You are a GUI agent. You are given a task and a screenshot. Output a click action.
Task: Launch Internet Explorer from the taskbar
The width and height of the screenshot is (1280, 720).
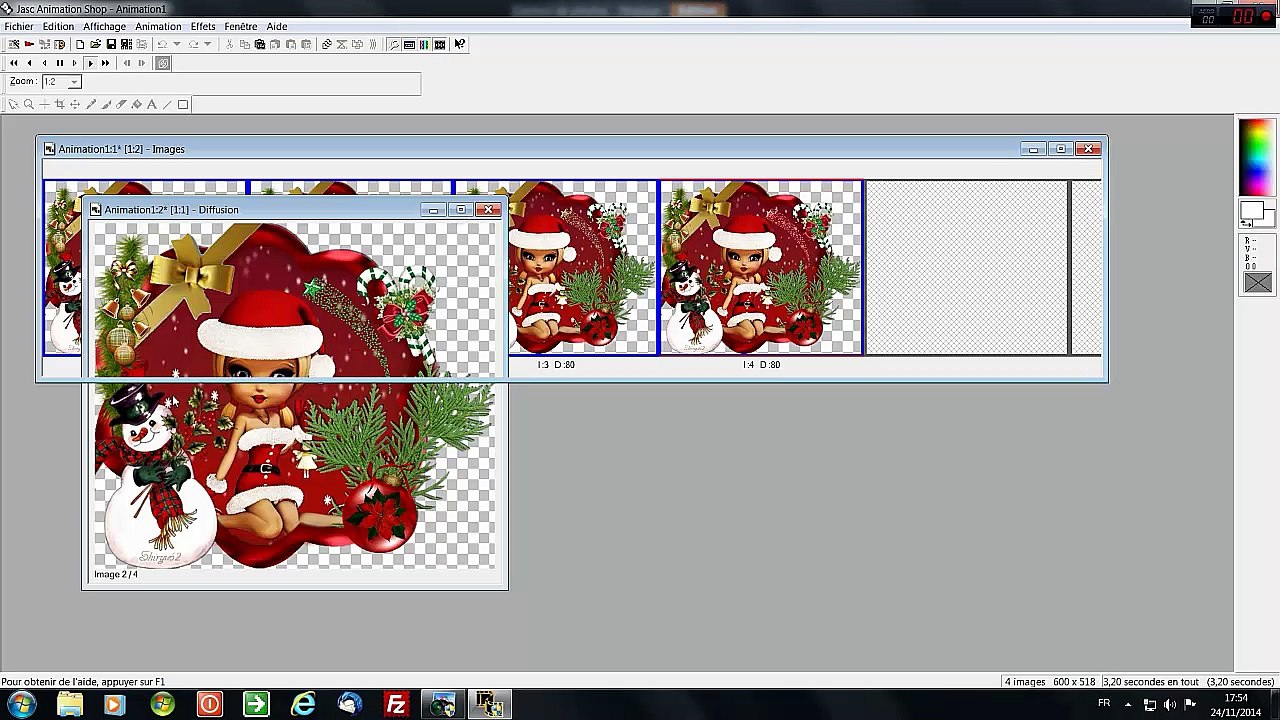pyautogui.click(x=303, y=704)
